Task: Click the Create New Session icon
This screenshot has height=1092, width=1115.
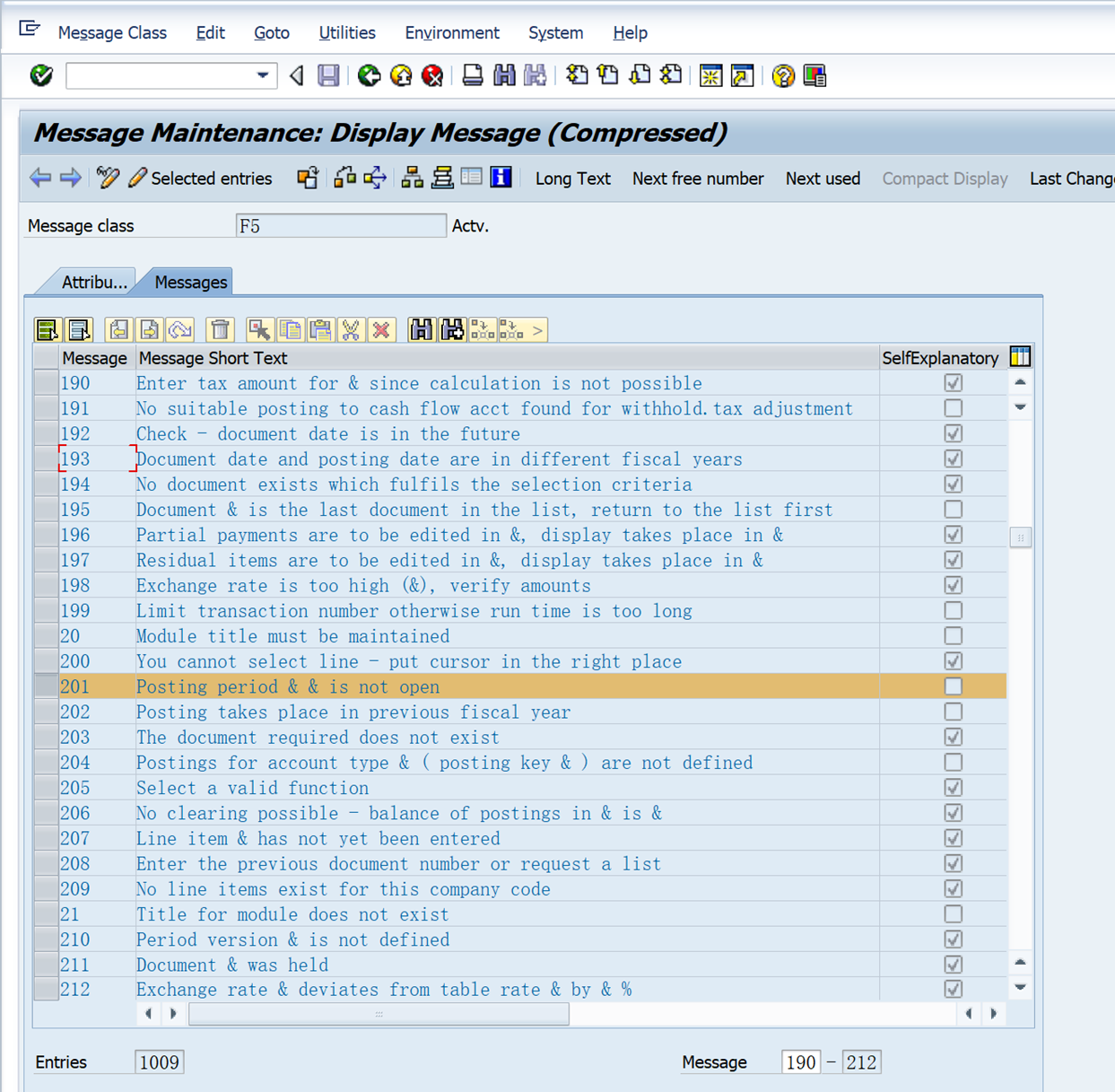Action: [x=710, y=75]
